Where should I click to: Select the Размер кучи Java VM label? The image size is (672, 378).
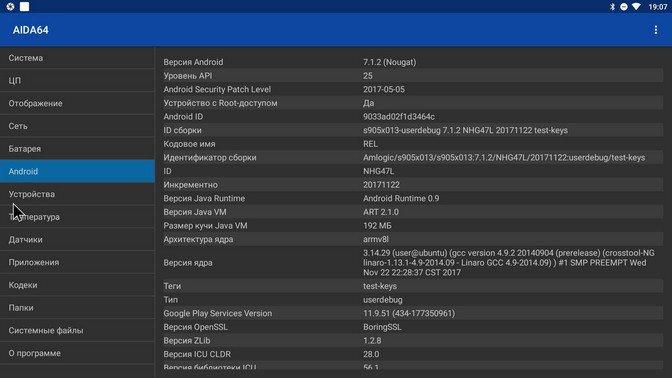[x=205, y=226]
